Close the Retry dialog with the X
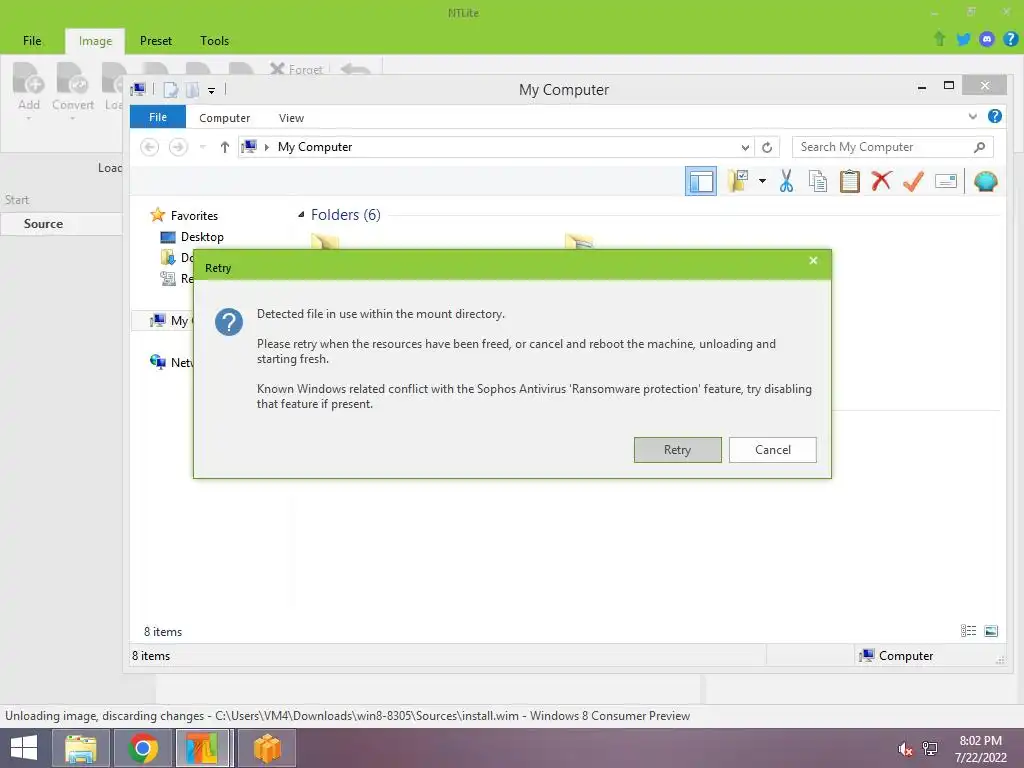Image resolution: width=1024 pixels, height=768 pixels. click(x=813, y=261)
